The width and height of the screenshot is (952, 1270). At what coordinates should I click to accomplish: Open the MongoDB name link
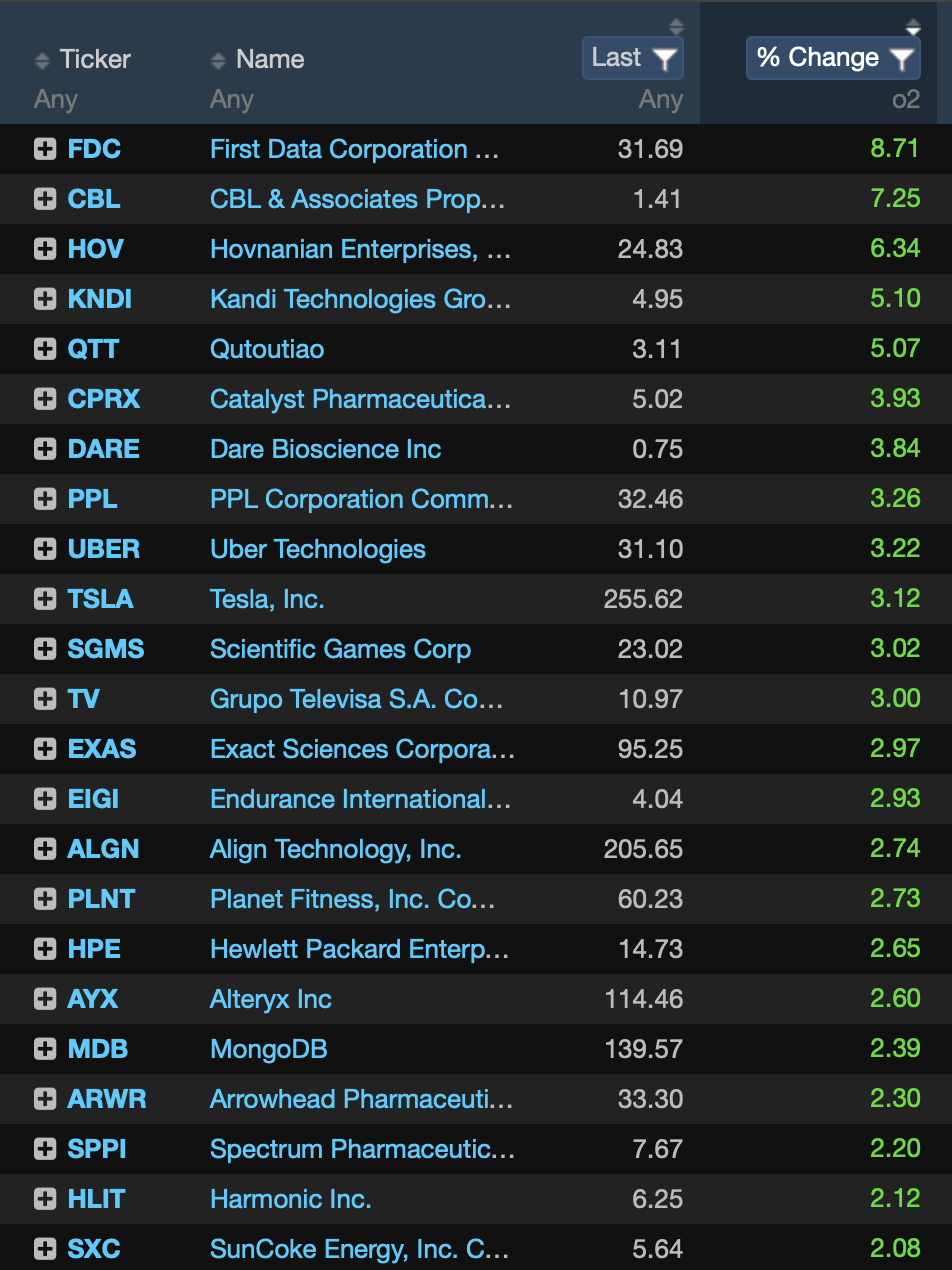pos(269,1049)
